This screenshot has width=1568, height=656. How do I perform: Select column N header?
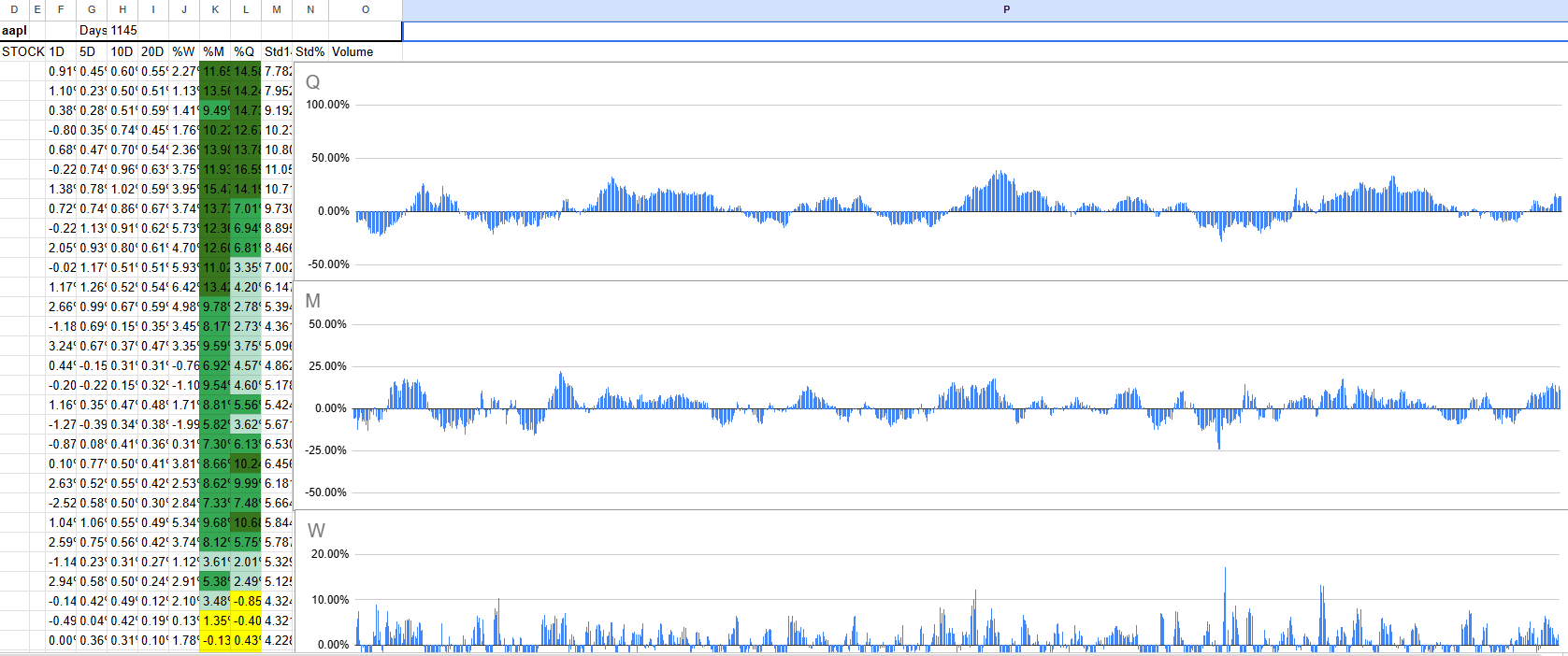[310, 9]
